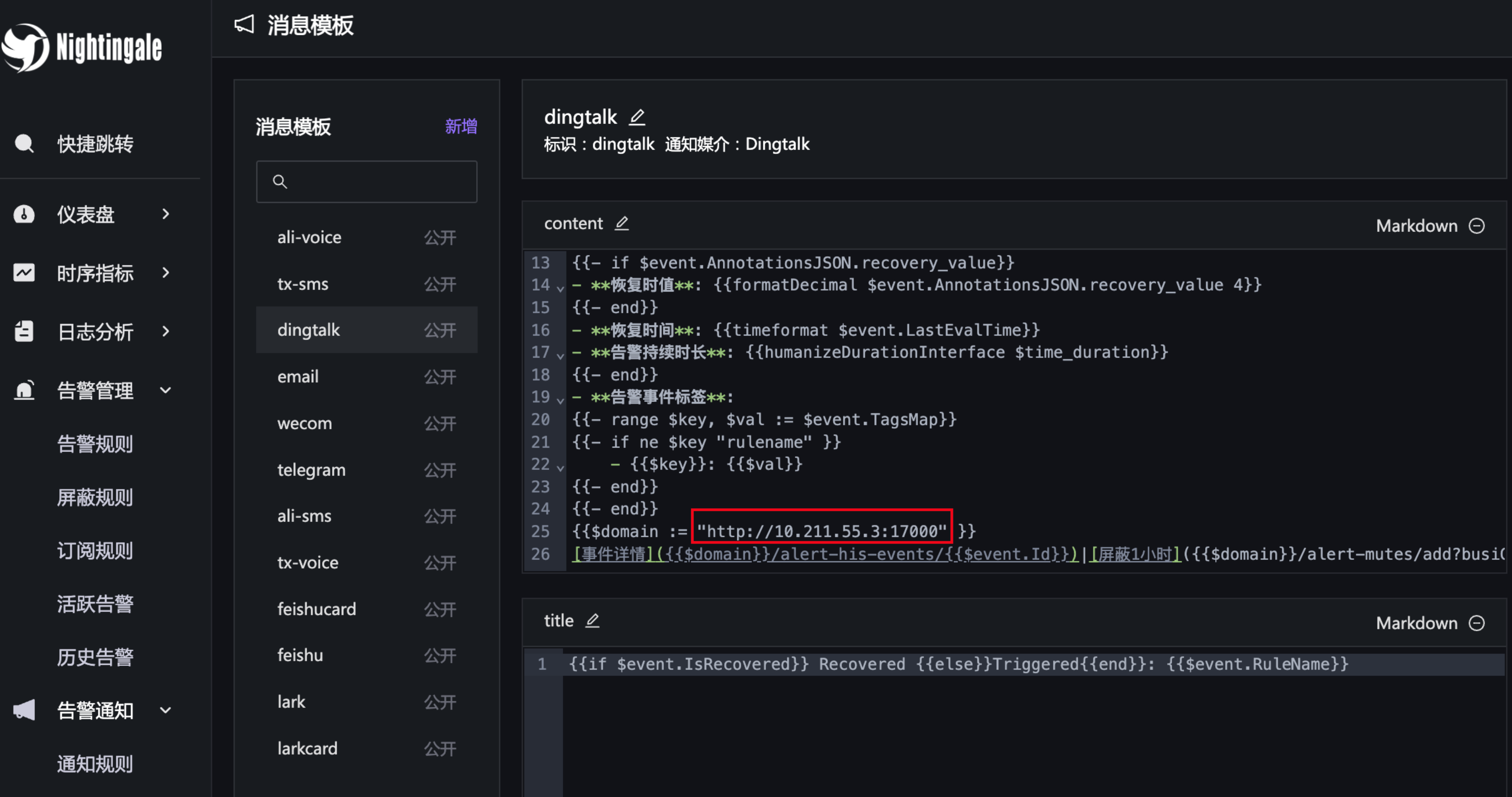
Task: Expand the 时序指标 menu chevron
Action: 165,273
